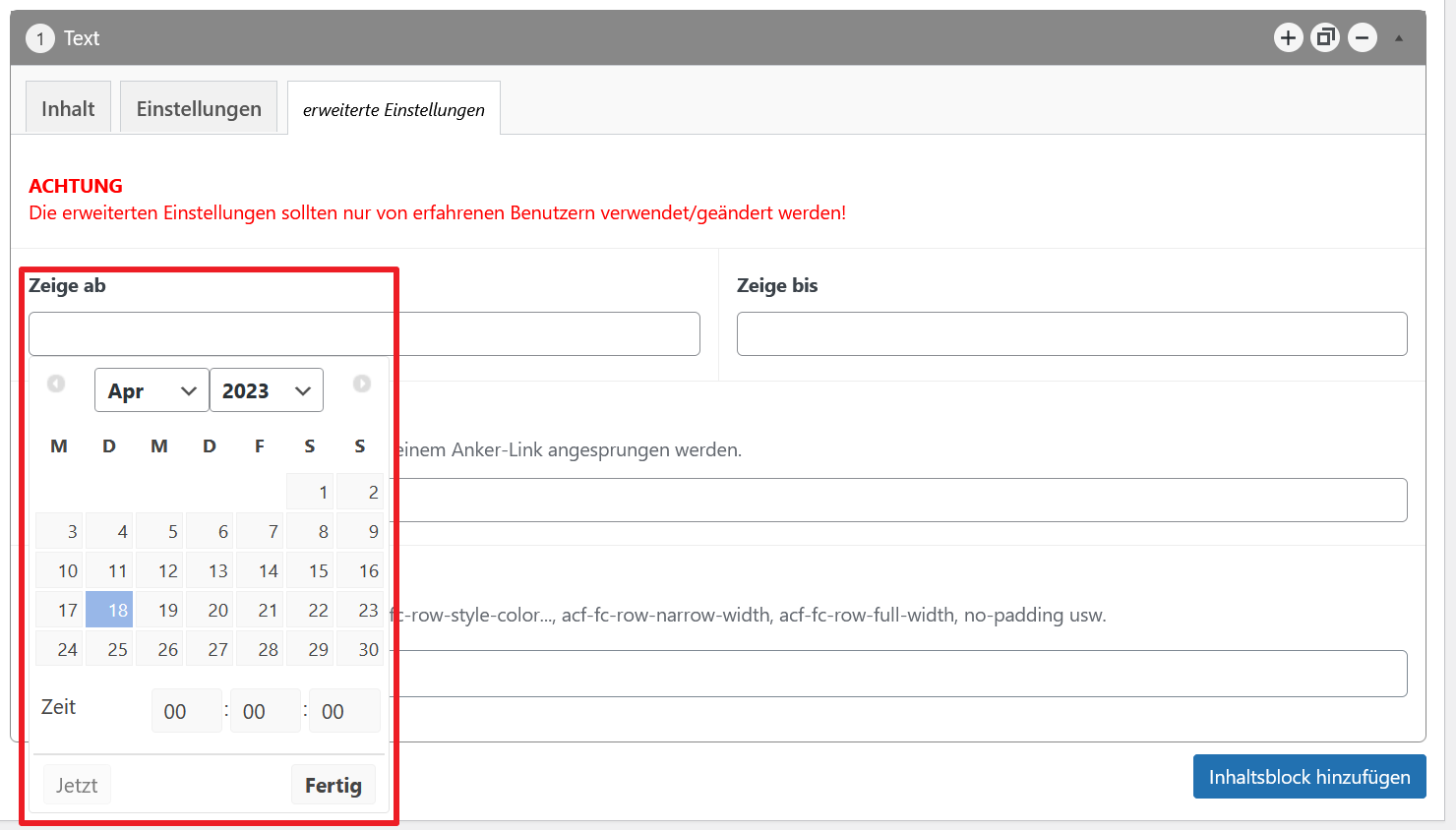
Task: Click the Jetzt button
Action: (x=77, y=785)
